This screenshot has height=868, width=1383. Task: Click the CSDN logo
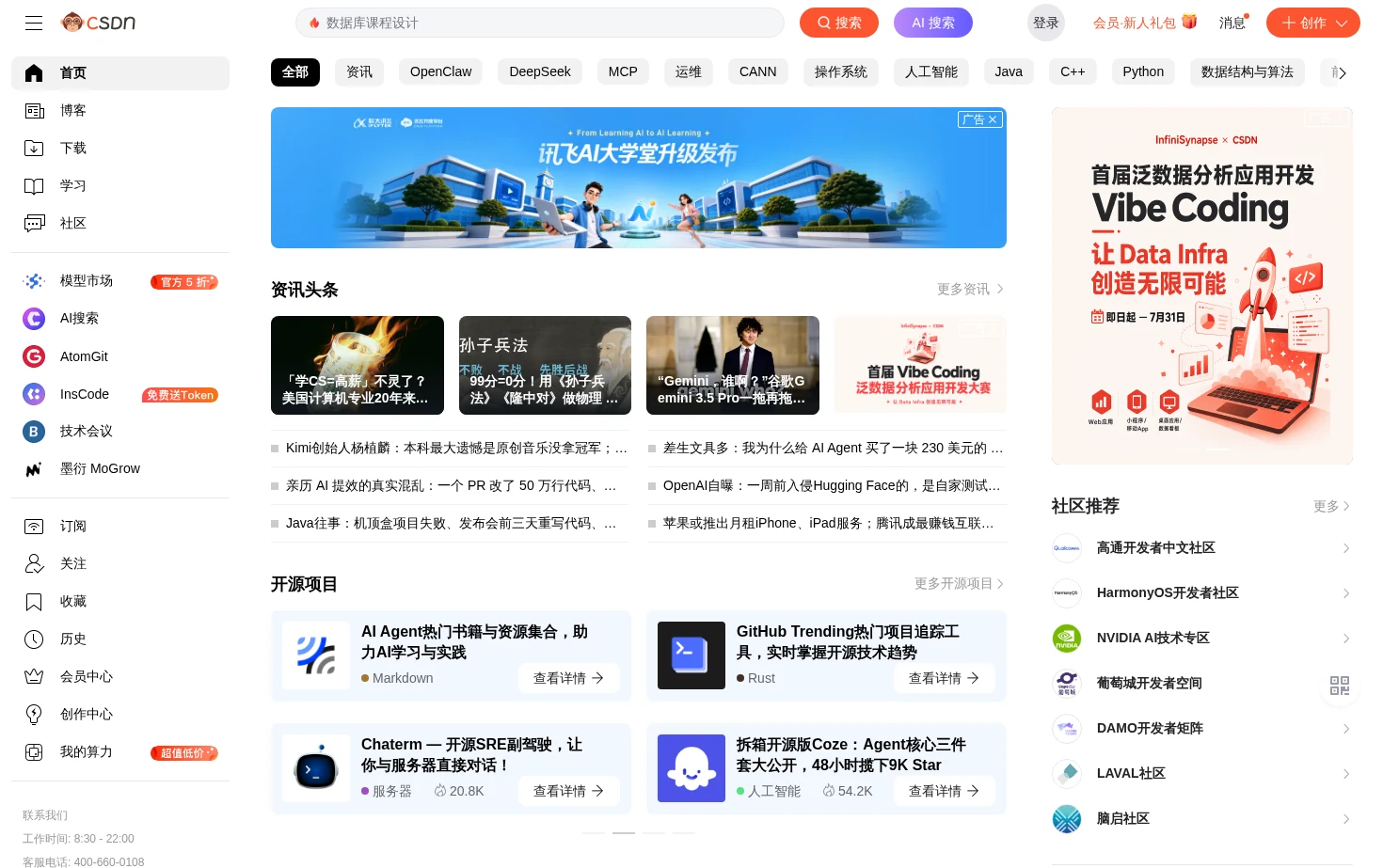(x=99, y=23)
